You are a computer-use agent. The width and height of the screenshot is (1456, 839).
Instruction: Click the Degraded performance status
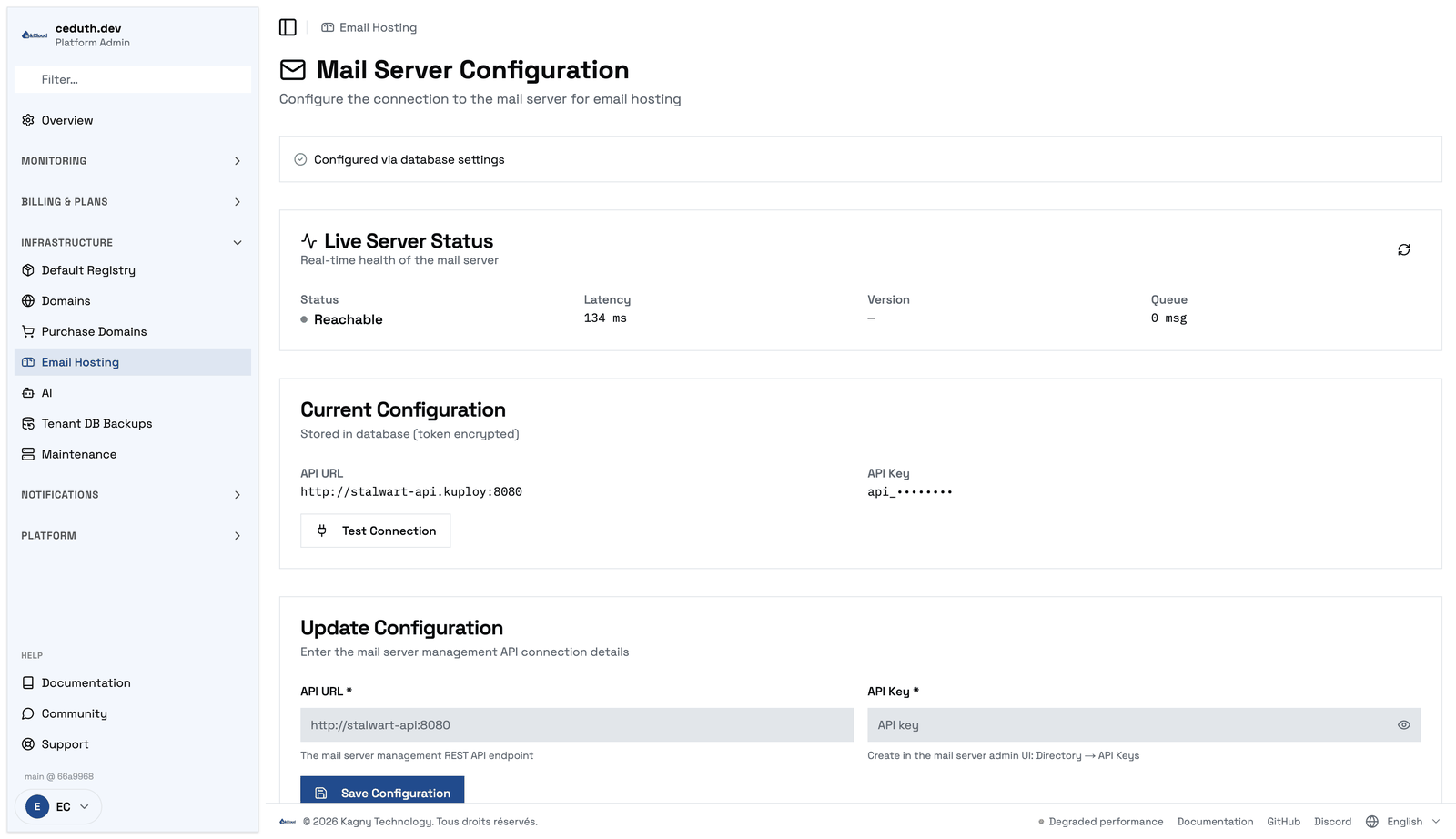pos(1100,822)
